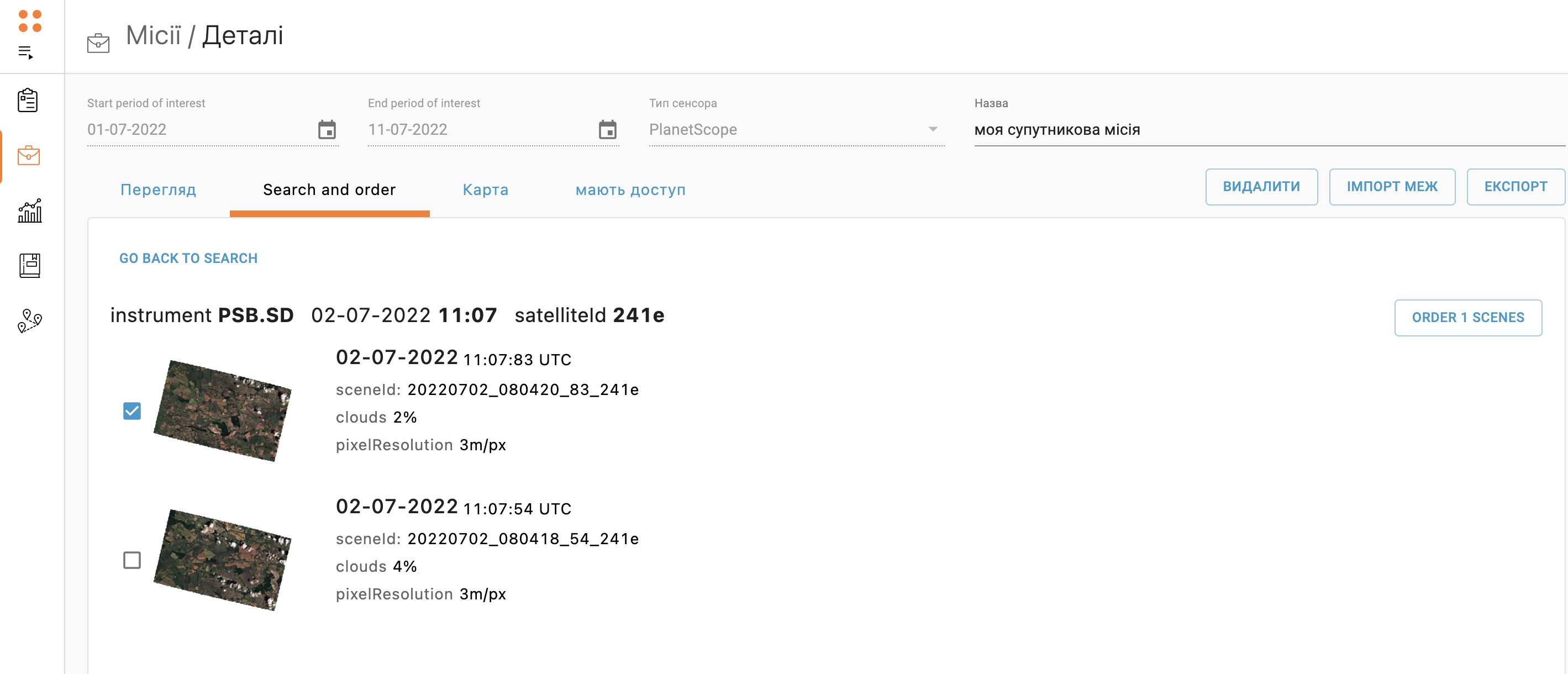Check the scene 20220702_080418_54_241e checkbox

click(x=131, y=560)
